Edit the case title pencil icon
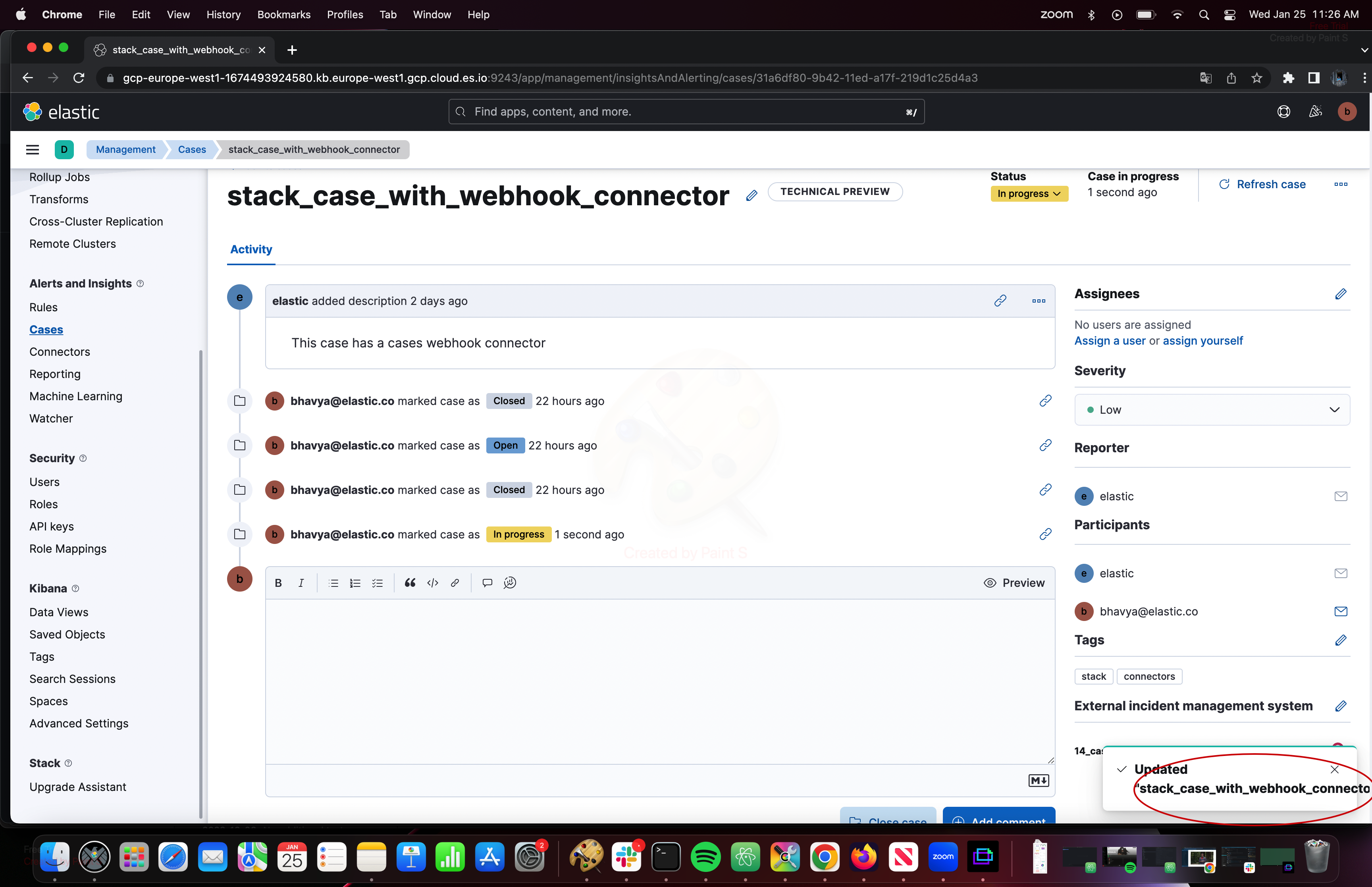Viewport: 1372px width, 887px height. point(752,196)
